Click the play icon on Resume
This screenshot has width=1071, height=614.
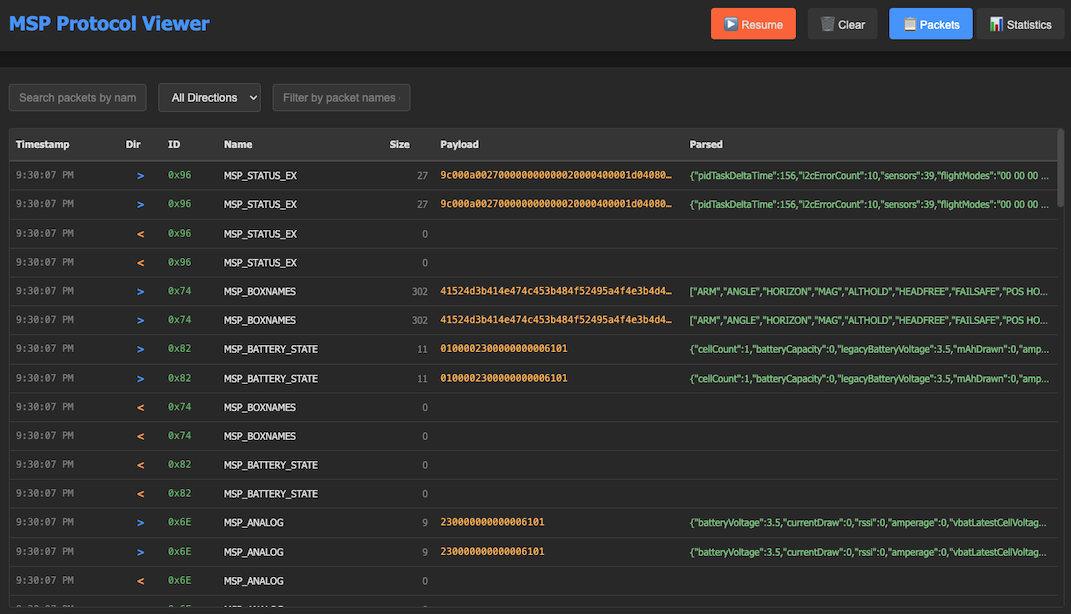[x=731, y=24]
